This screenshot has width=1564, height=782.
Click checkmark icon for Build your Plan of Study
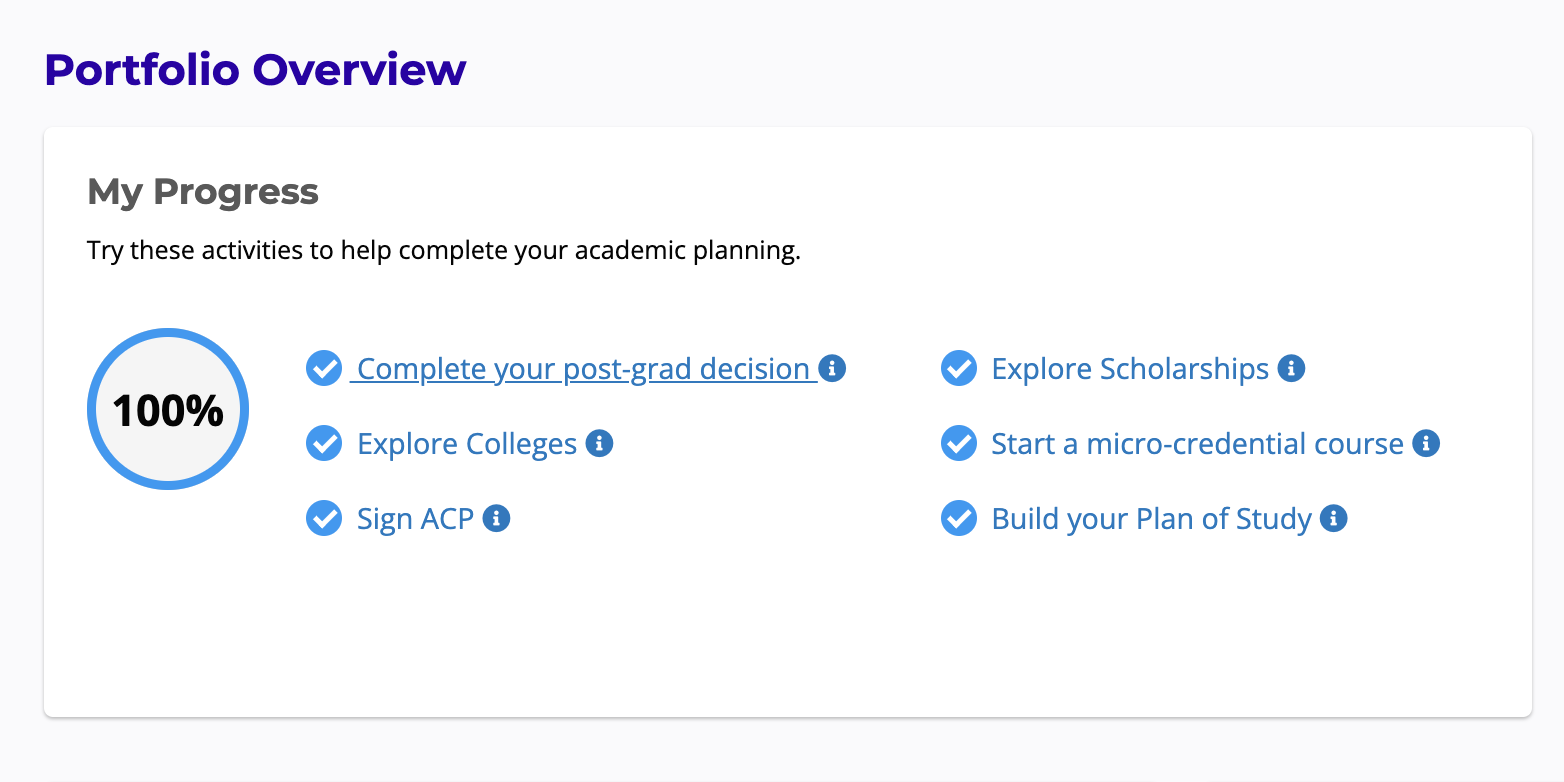point(958,518)
